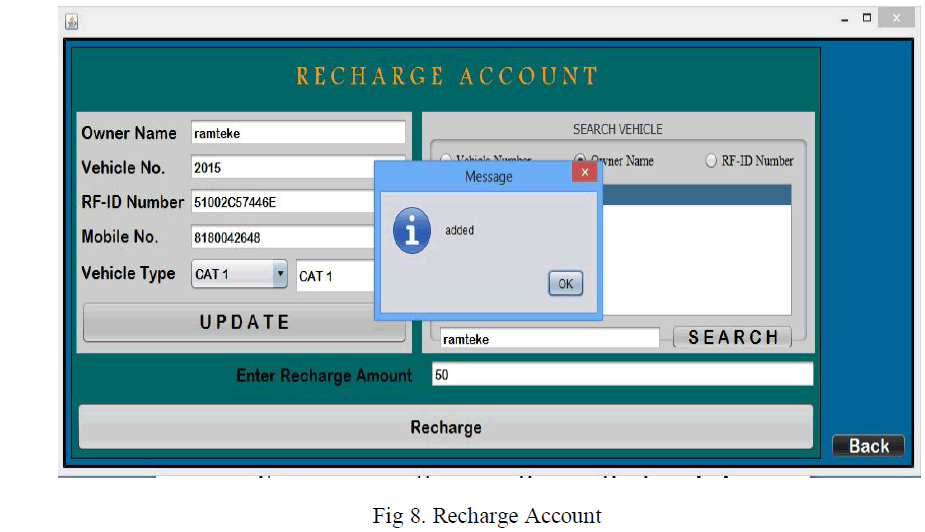Image resolution: width=925 pixels, height=532 pixels.
Task: Click the blue info icon in Message dialog
Action: 412,231
